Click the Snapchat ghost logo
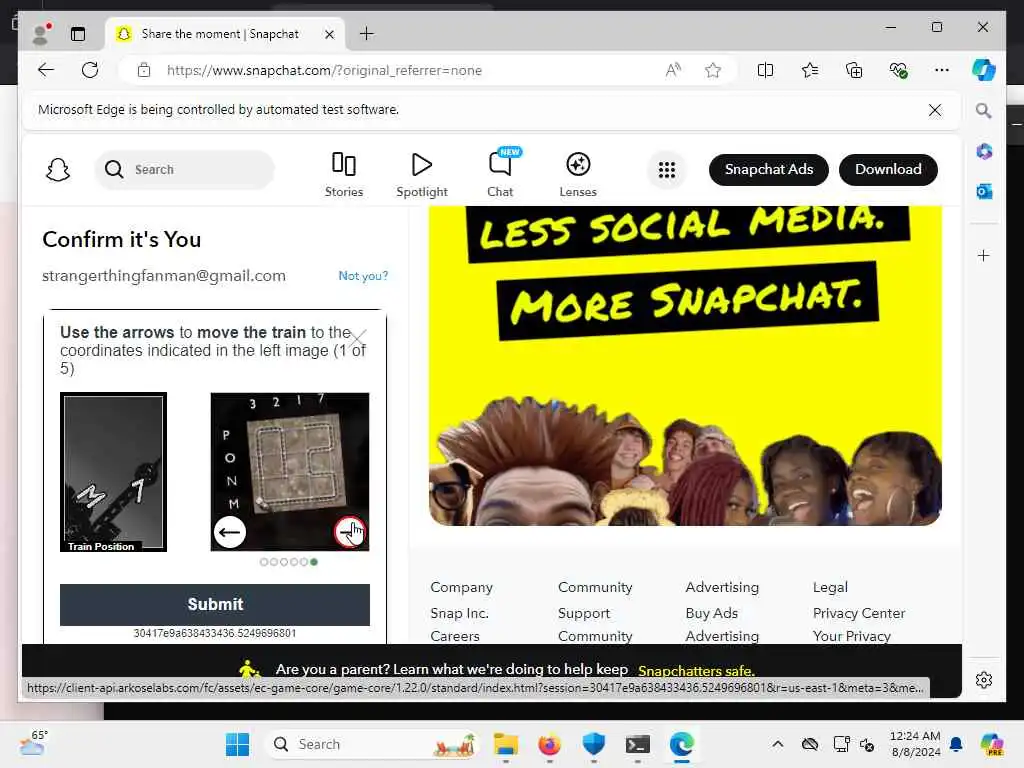The width and height of the screenshot is (1024, 768). point(57,170)
